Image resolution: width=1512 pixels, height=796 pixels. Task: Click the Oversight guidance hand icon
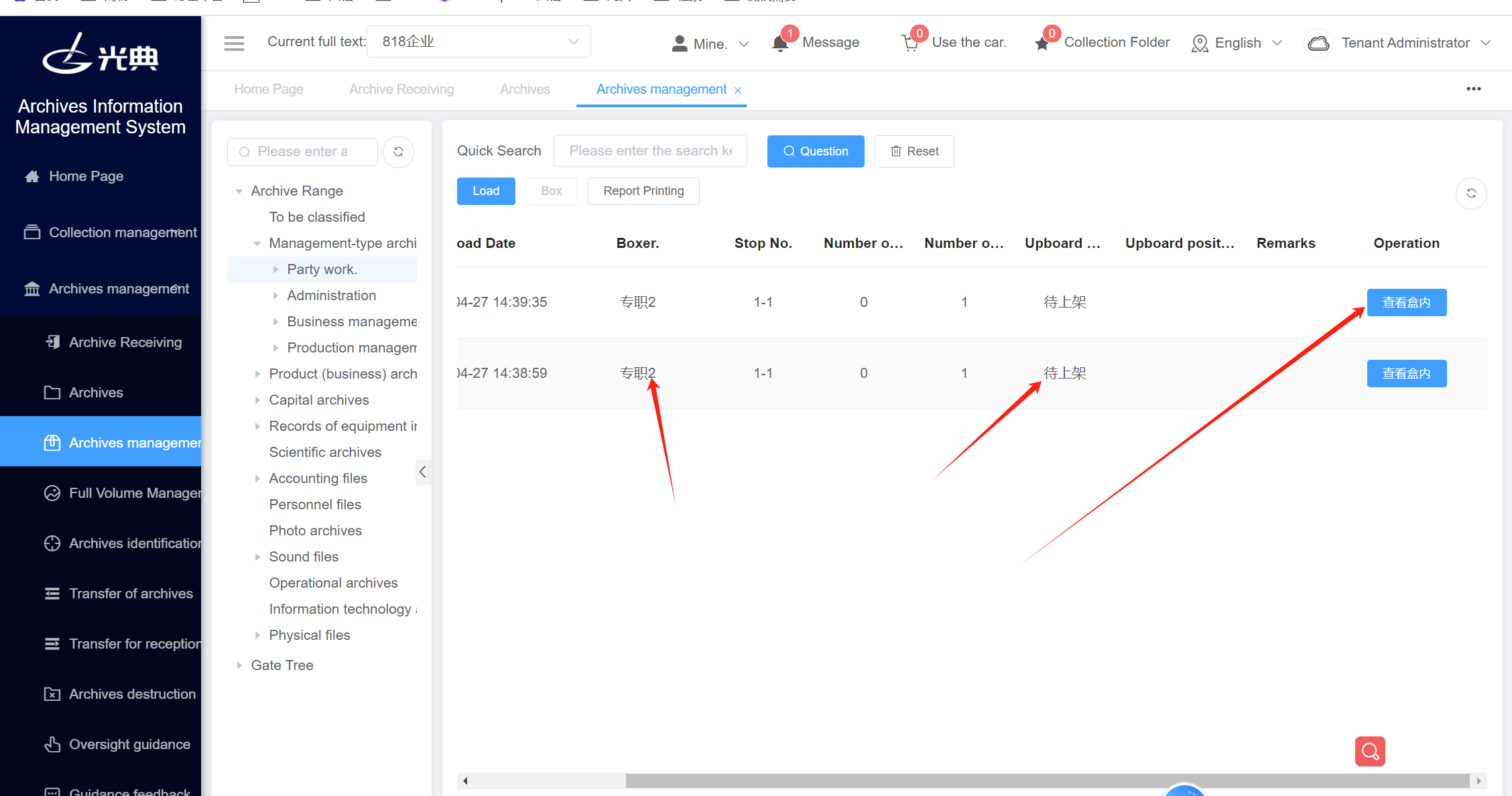click(52, 744)
